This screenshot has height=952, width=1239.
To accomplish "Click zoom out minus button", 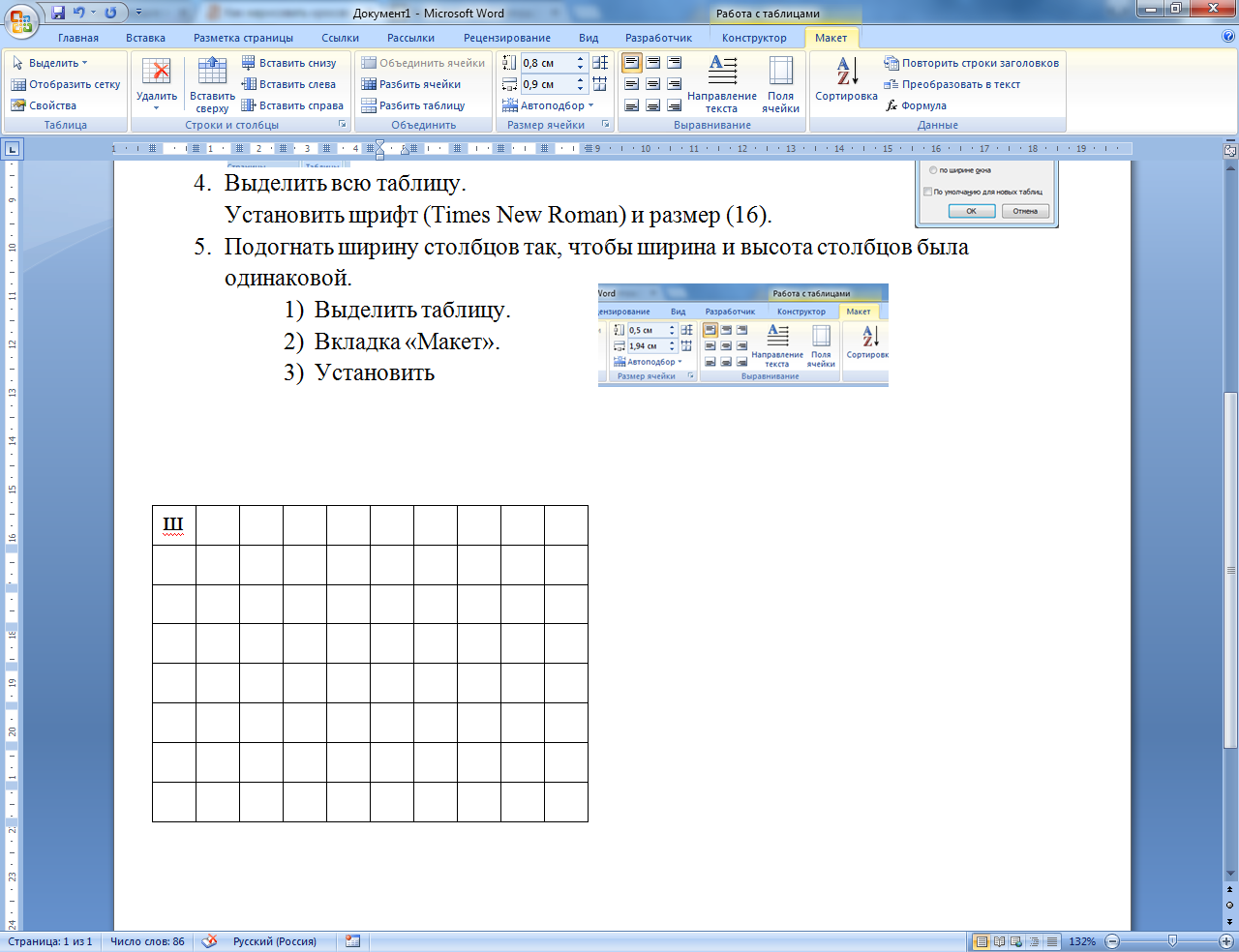I will click(x=1113, y=941).
